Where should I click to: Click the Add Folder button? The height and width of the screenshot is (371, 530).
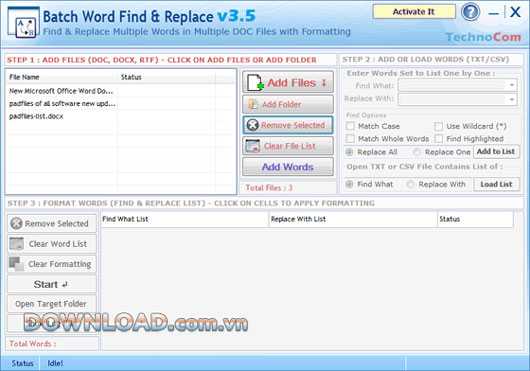pos(288,104)
